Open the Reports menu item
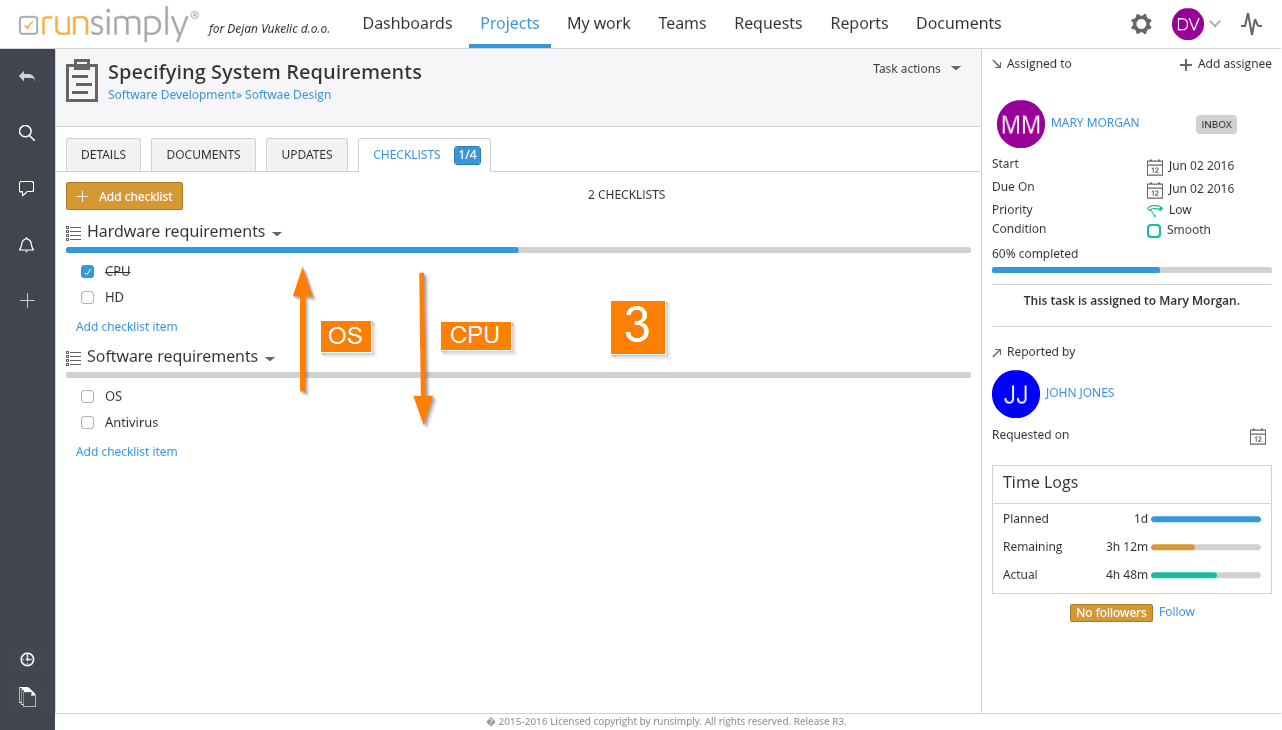This screenshot has width=1282, height=730. [859, 23]
